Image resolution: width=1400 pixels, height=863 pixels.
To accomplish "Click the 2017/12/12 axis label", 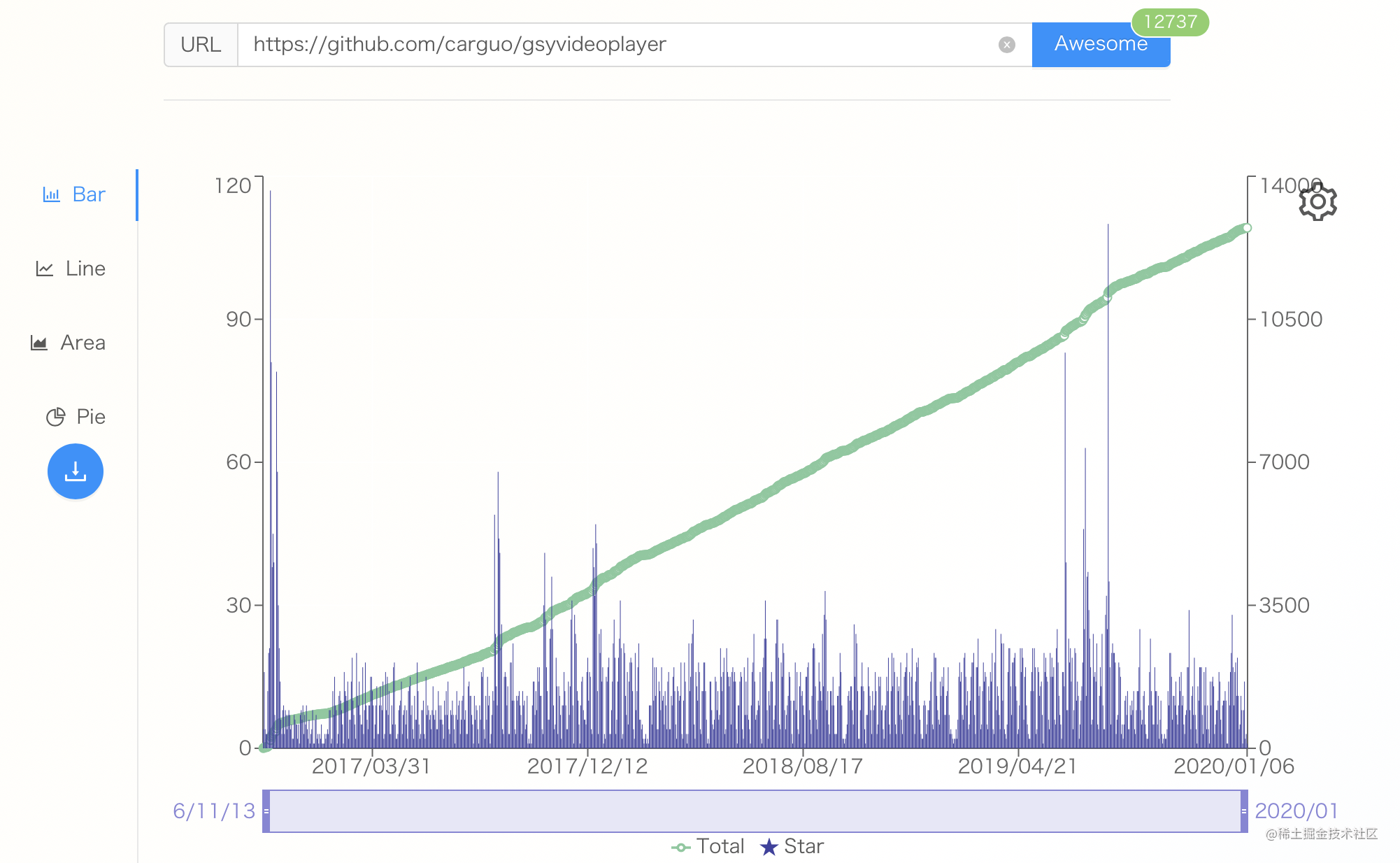I will pos(587,766).
